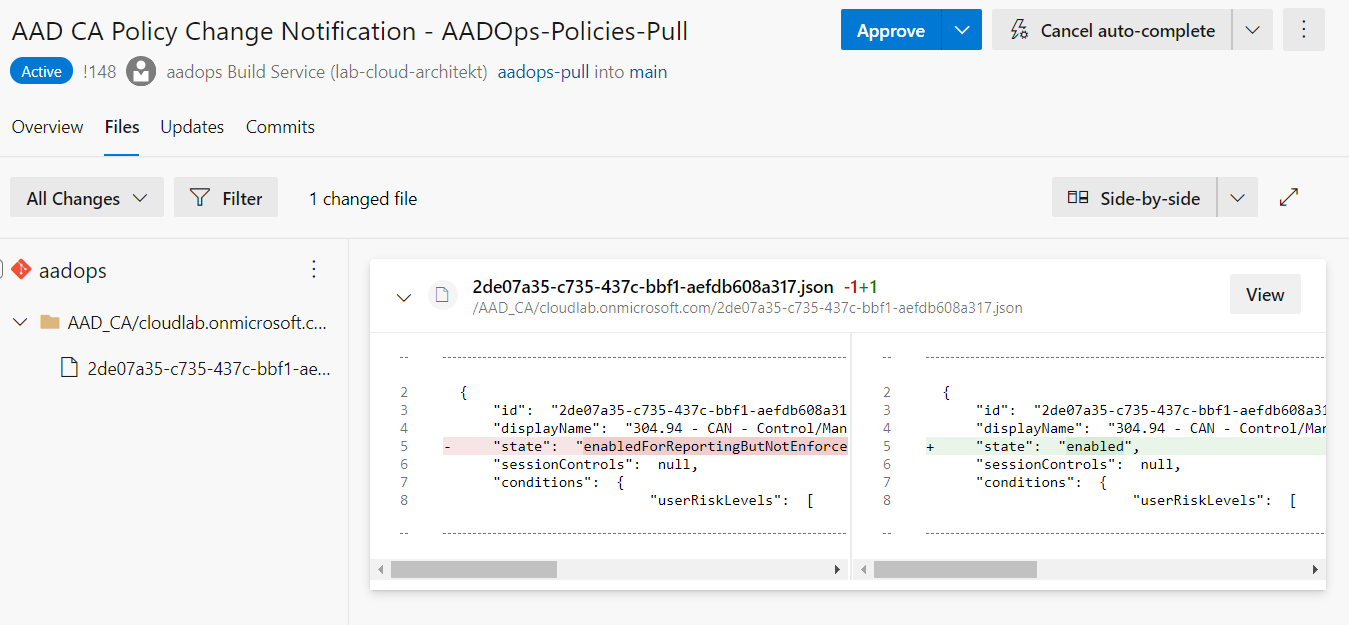Click the !148 pull request number
The image size is (1349, 625).
tap(99, 72)
